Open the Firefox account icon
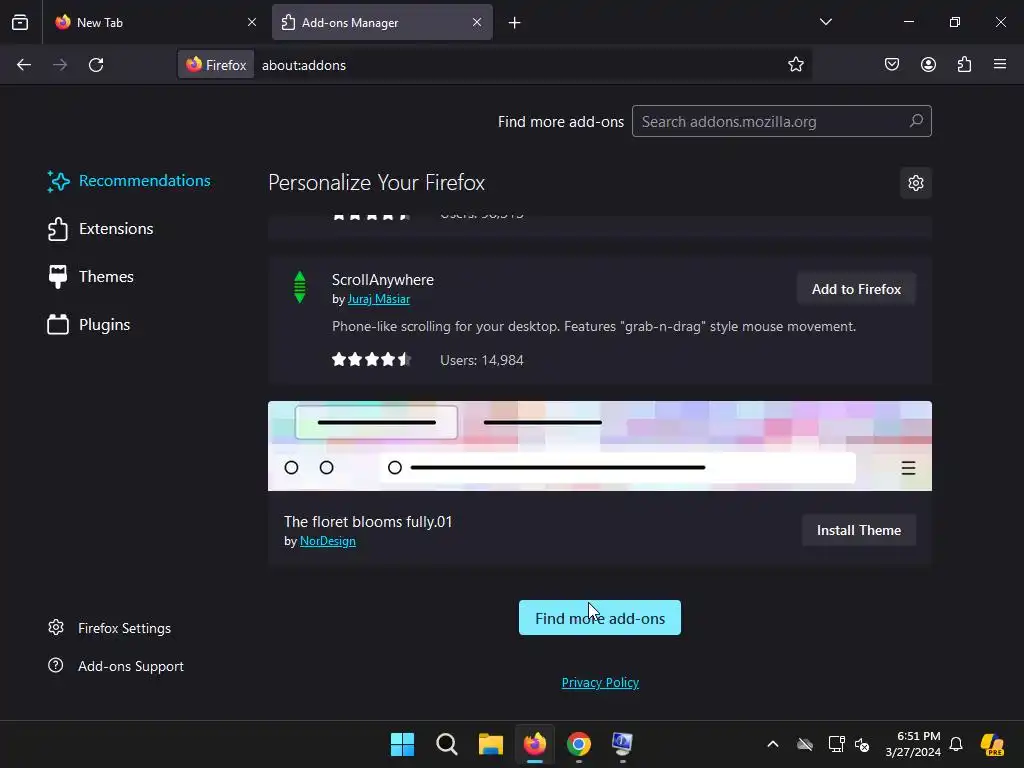The image size is (1024, 768). (928, 64)
